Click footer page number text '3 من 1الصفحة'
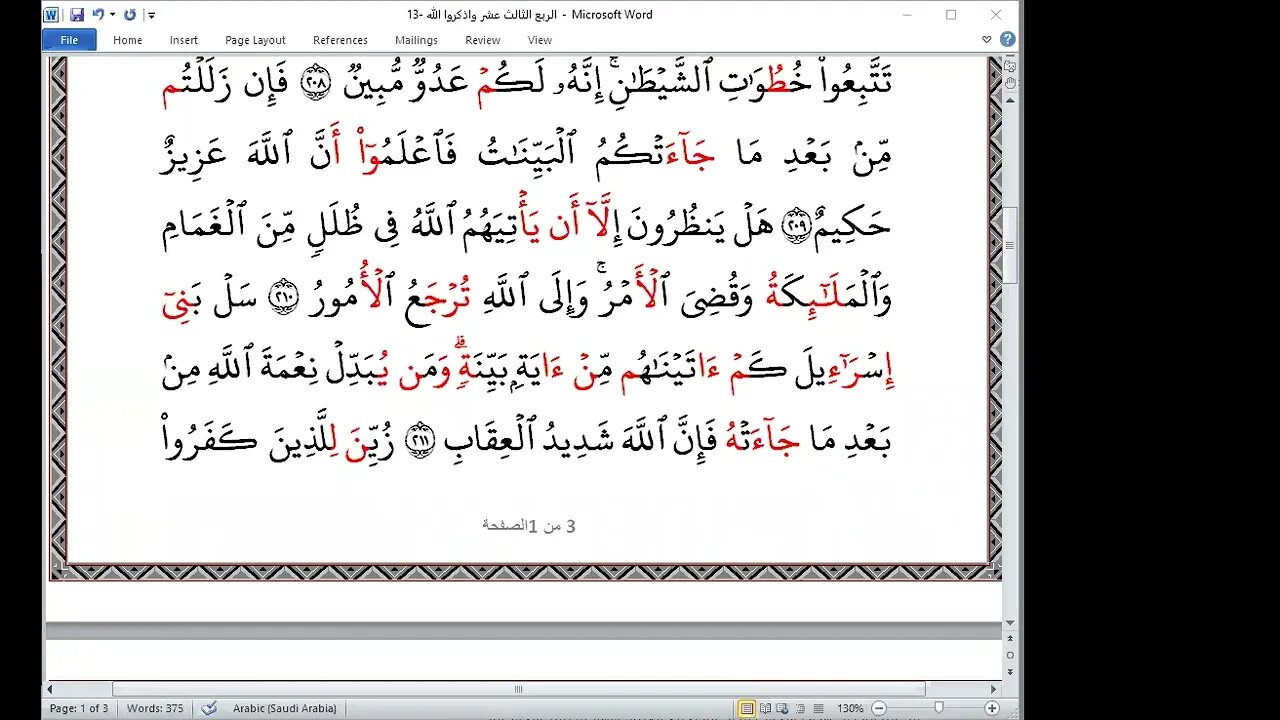The height and width of the screenshot is (720, 1280). 529,525
